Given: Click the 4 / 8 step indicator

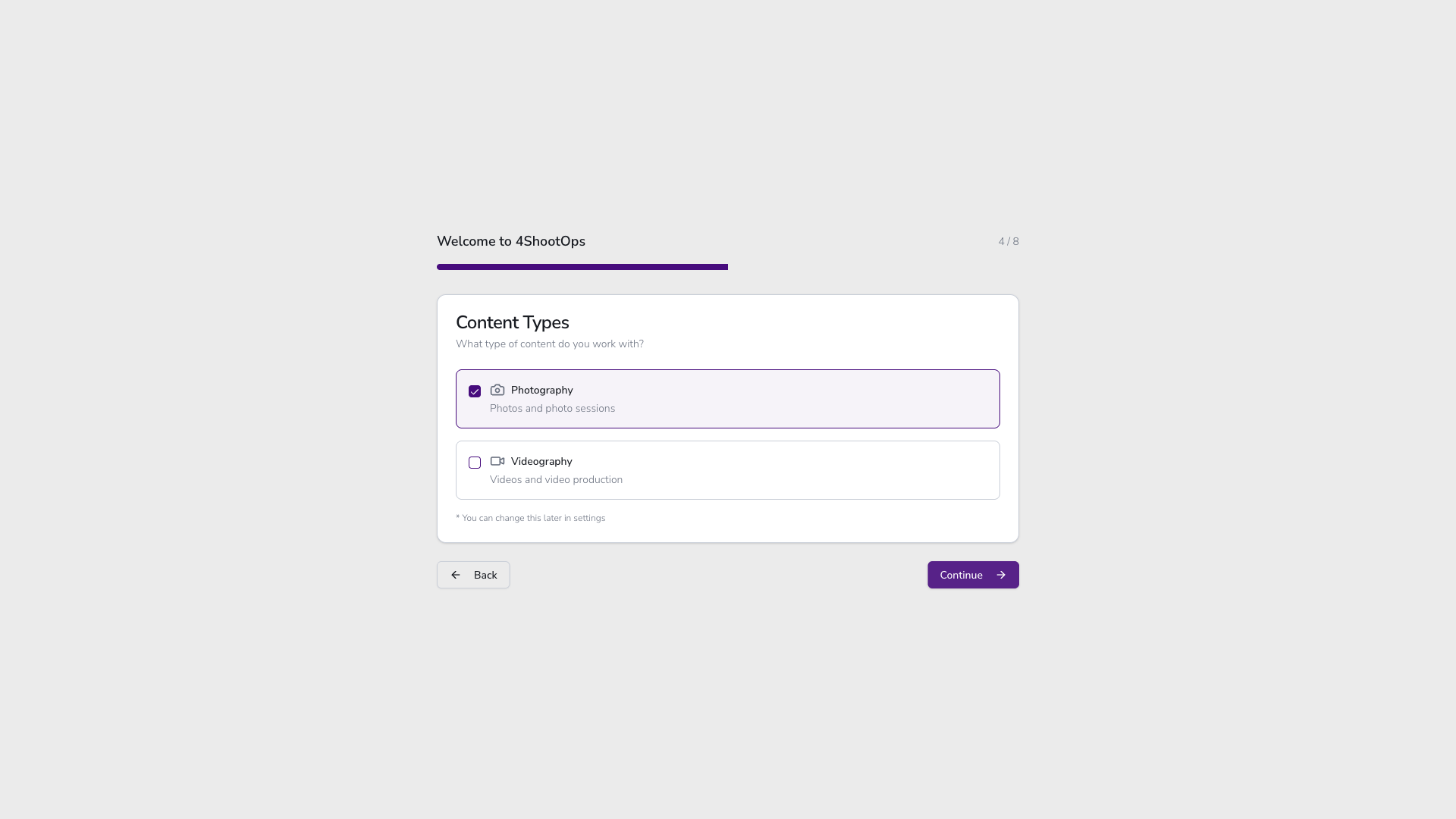Looking at the screenshot, I should point(1008,242).
